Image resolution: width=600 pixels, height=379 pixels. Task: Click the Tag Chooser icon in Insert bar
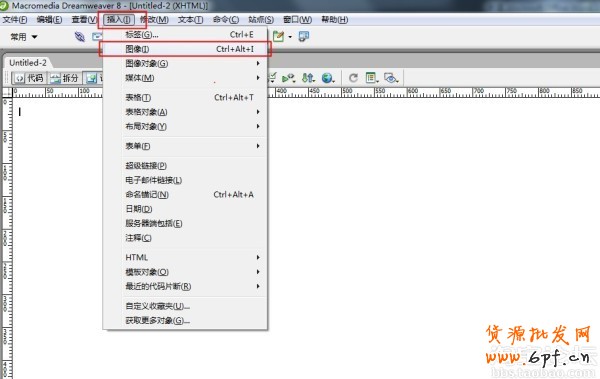[303, 37]
